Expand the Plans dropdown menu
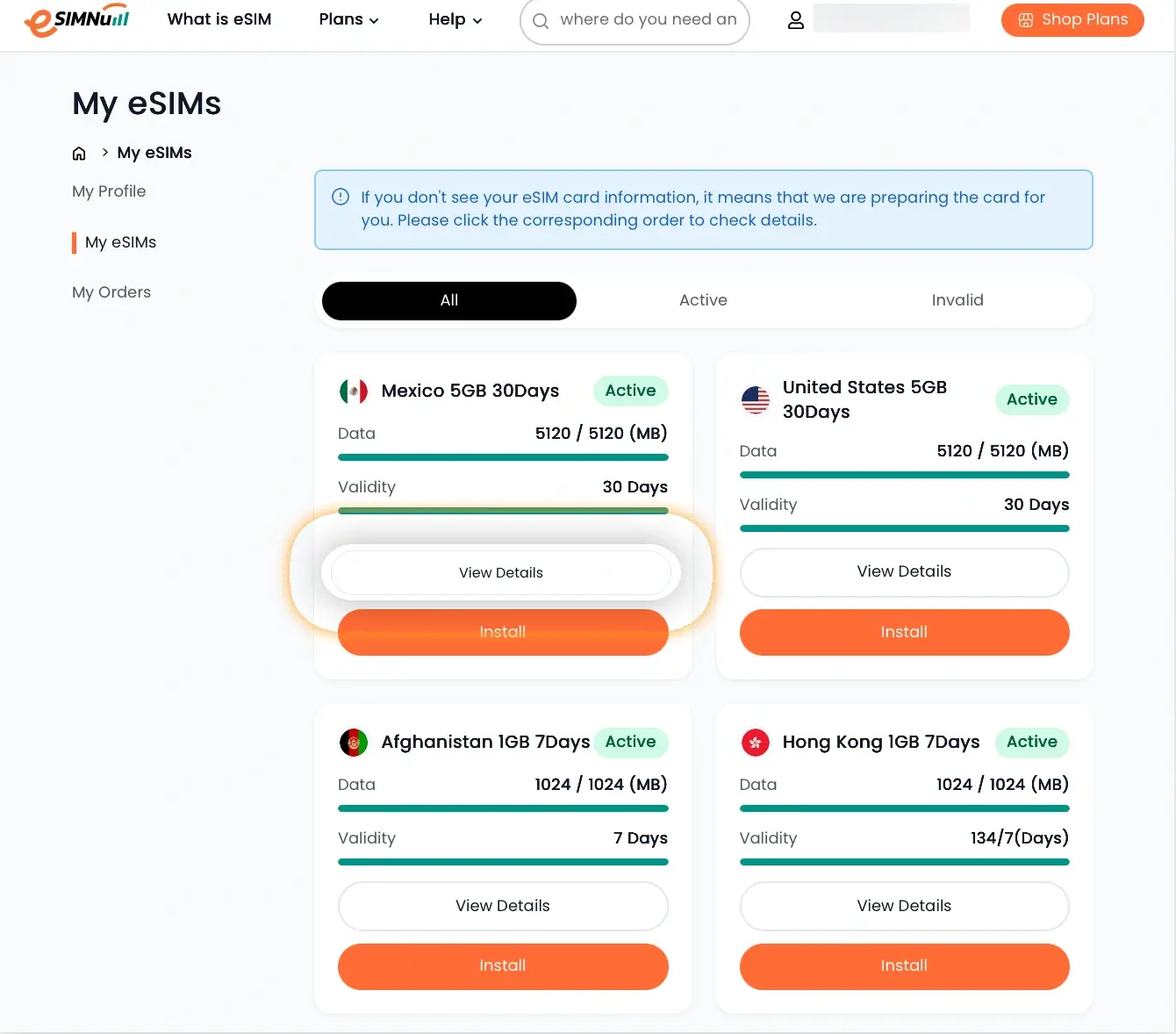This screenshot has width=1176, height=1034. pyautogui.click(x=348, y=19)
